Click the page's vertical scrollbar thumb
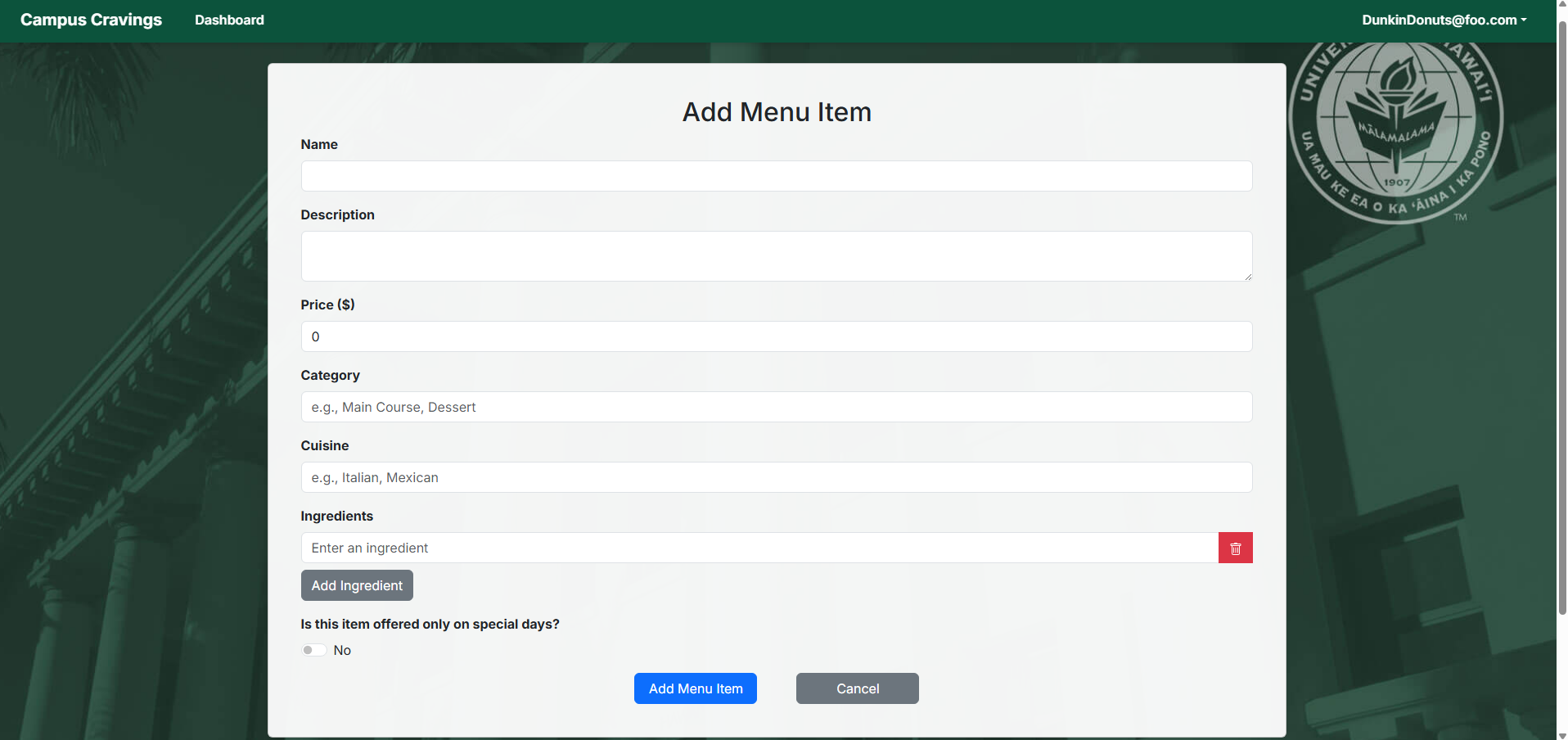The image size is (1568, 740). (x=1561, y=319)
